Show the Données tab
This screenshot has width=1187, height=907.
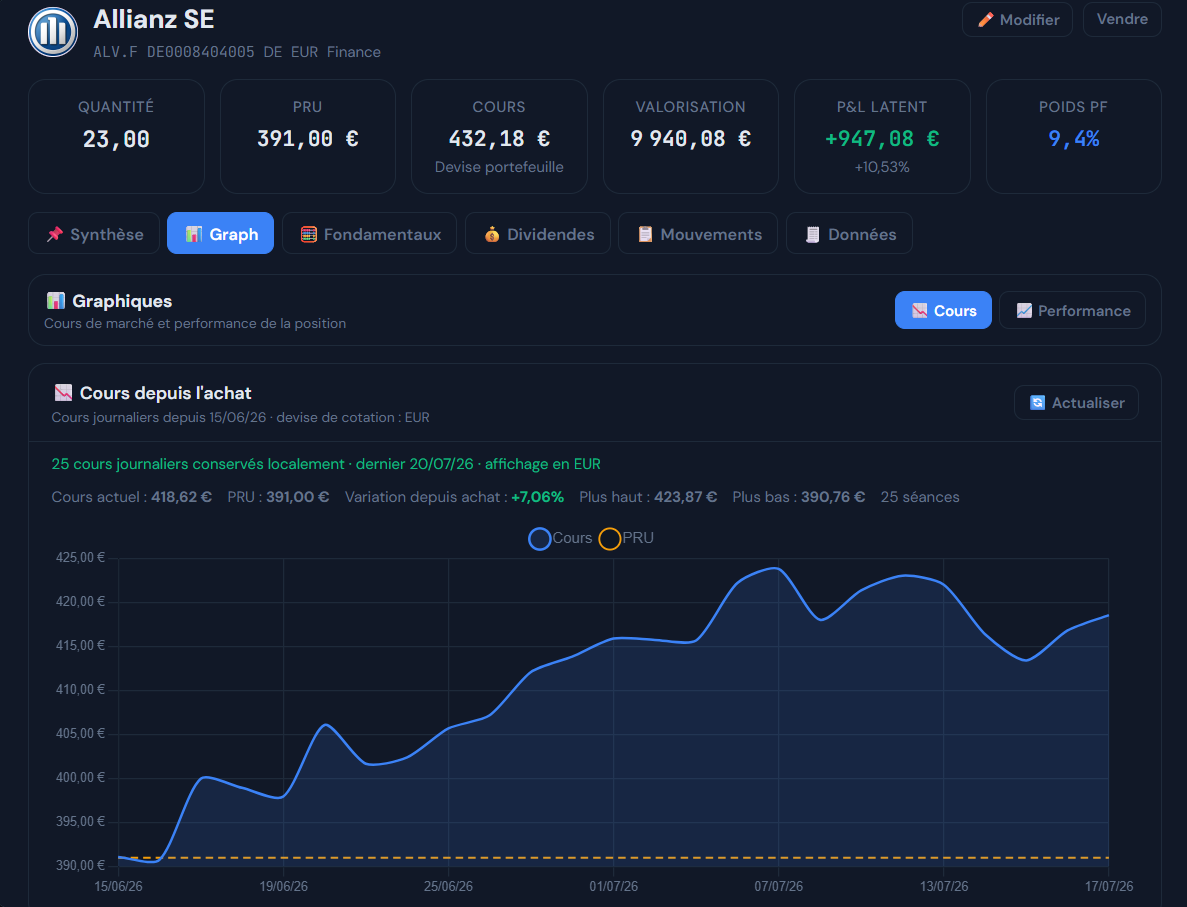(x=849, y=233)
